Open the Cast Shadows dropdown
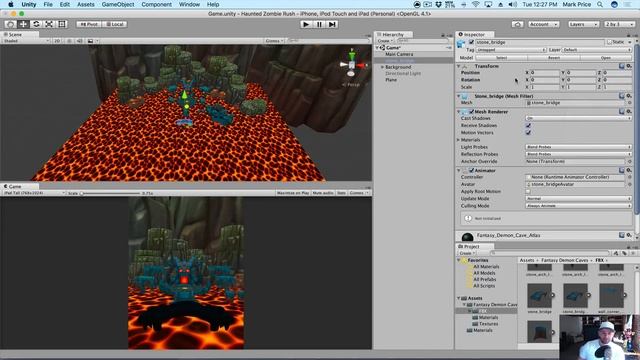The width and height of the screenshot is (640, 360). (x=578, y=118)
